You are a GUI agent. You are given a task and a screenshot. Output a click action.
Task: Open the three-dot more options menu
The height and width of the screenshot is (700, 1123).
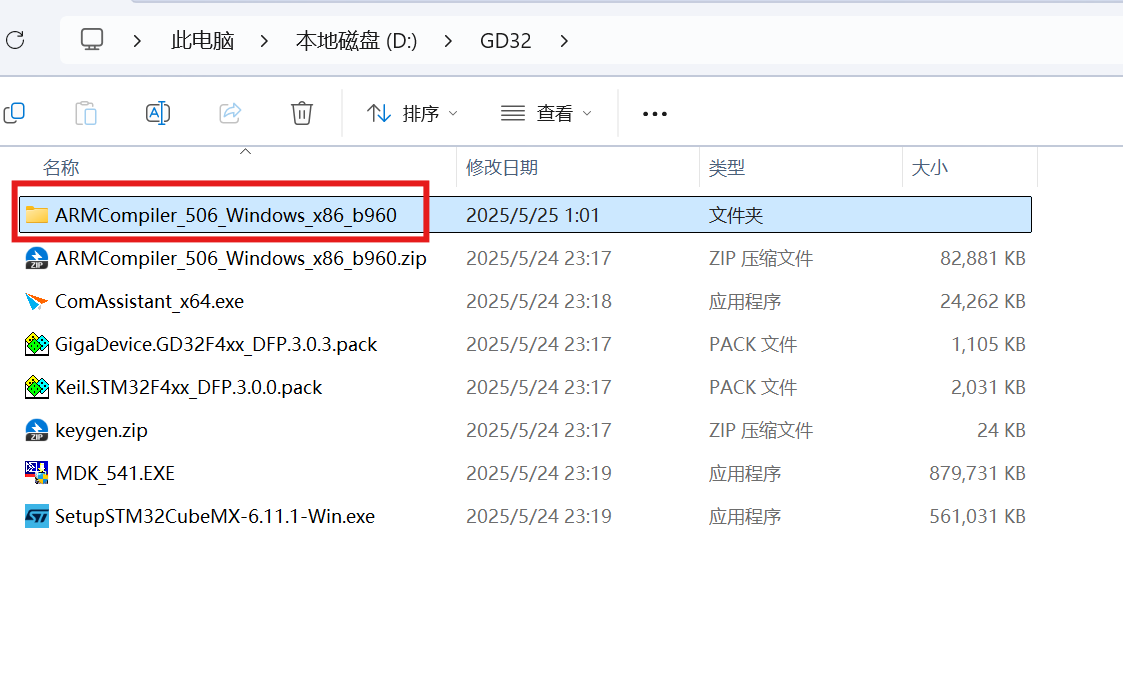click(655, 114)
